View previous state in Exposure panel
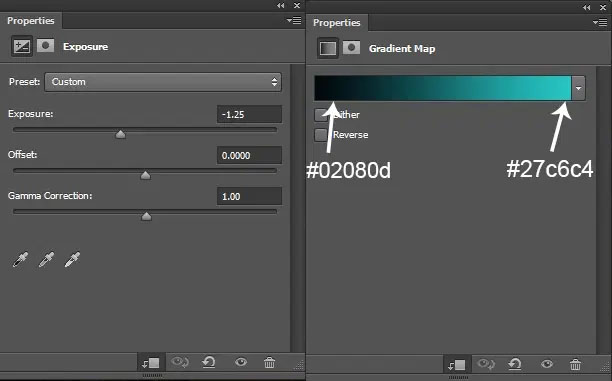 pos(180,363)
